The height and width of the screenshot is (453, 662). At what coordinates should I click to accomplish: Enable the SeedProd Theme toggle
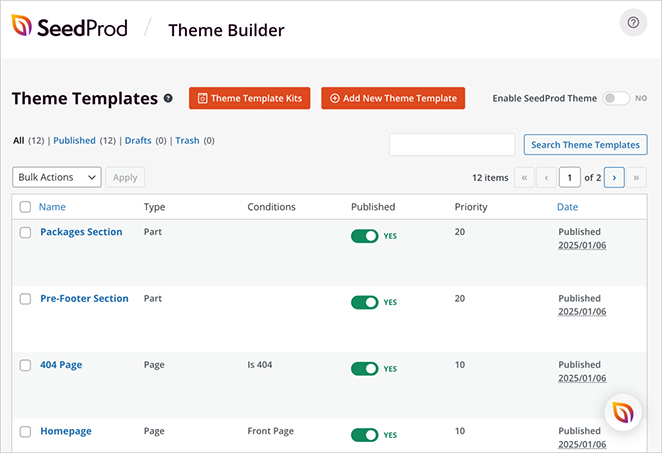[x=615, y=99]
